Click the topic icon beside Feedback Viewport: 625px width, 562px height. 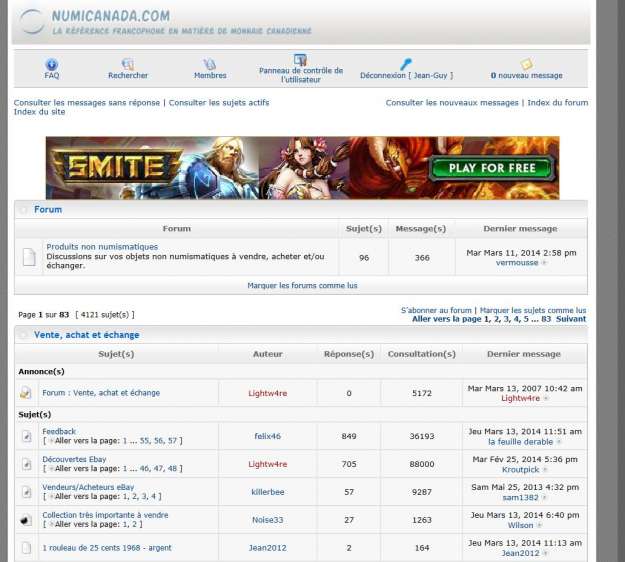pos(26,436)
